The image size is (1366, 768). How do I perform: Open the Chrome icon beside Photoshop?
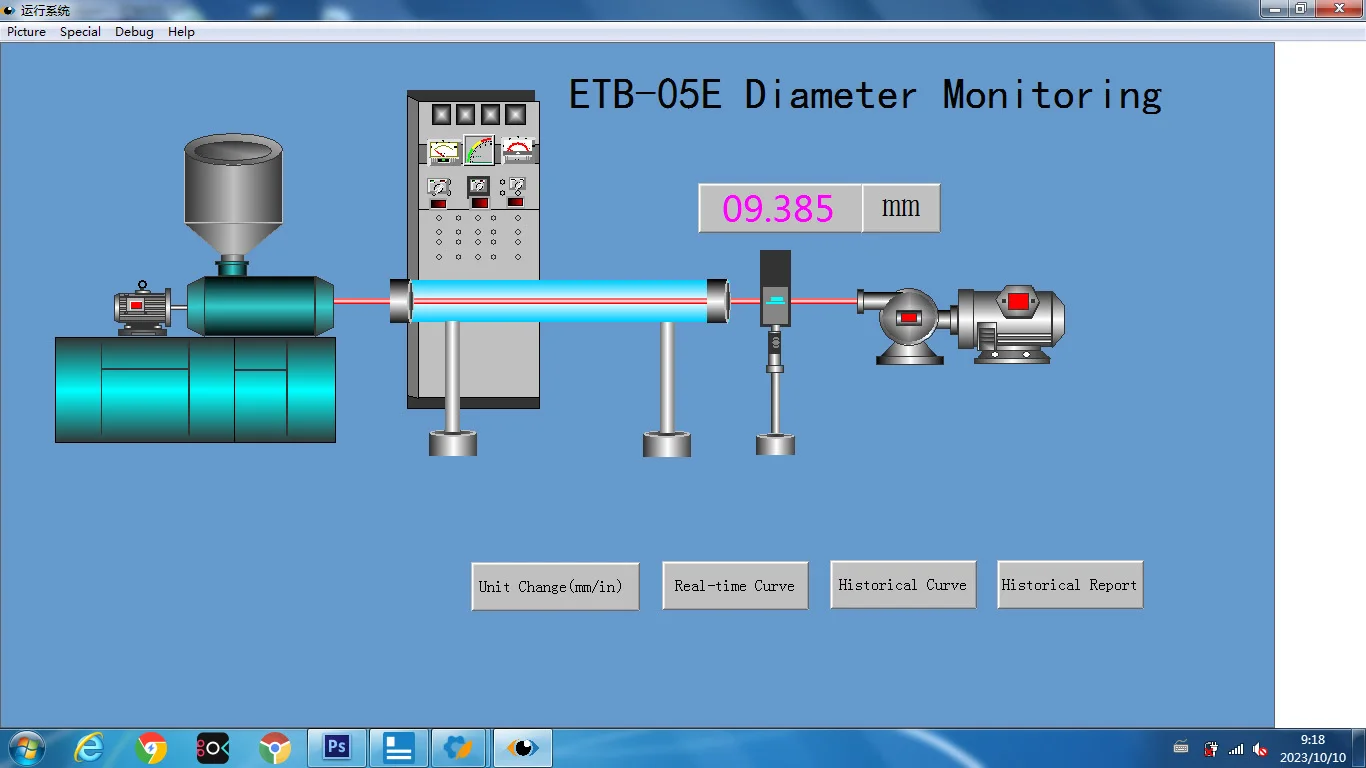275,748
